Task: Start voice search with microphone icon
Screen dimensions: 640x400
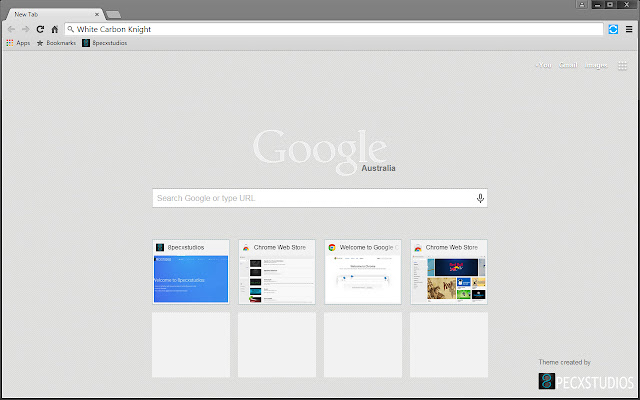Action: 480,198
